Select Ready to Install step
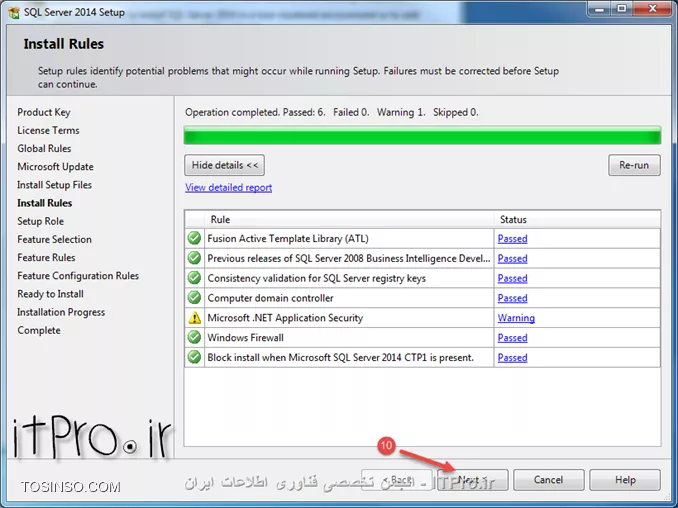This screenshot has height=508, width=678. point(51,294)
